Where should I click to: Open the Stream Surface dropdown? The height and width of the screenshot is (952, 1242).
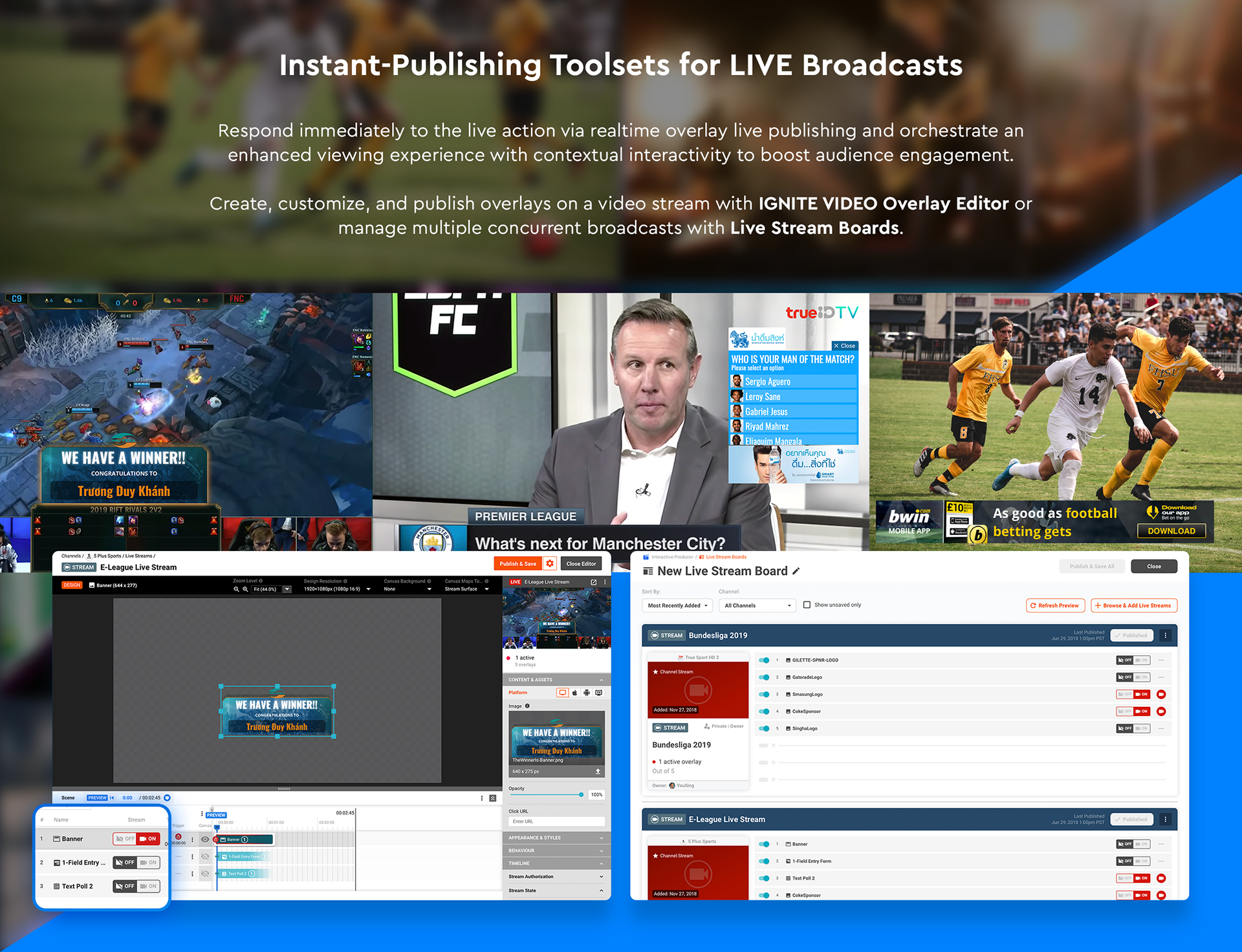pos(467,589)
